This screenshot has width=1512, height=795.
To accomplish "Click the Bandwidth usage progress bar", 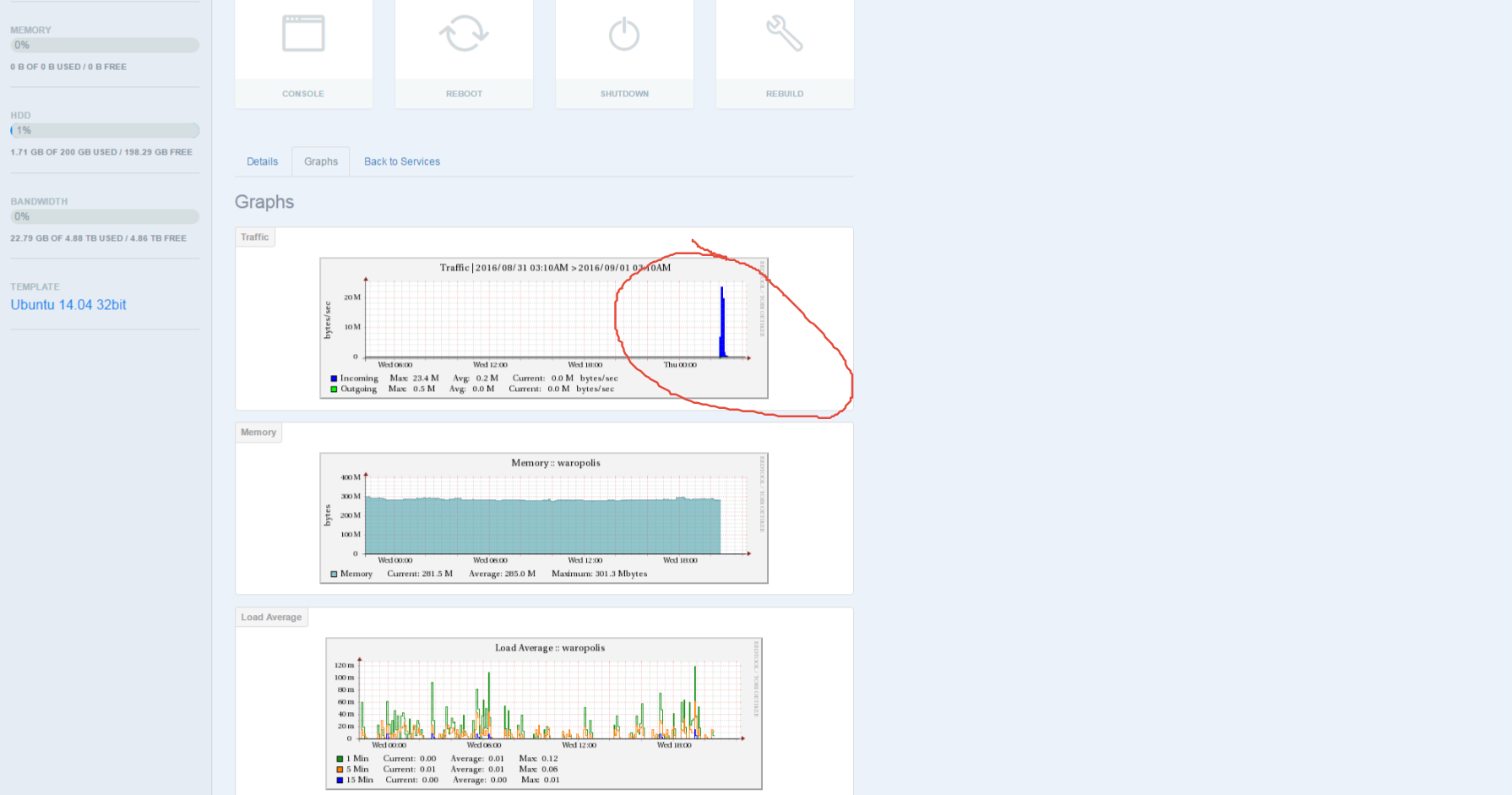I will pyautogui.click(x=105, y=216).
